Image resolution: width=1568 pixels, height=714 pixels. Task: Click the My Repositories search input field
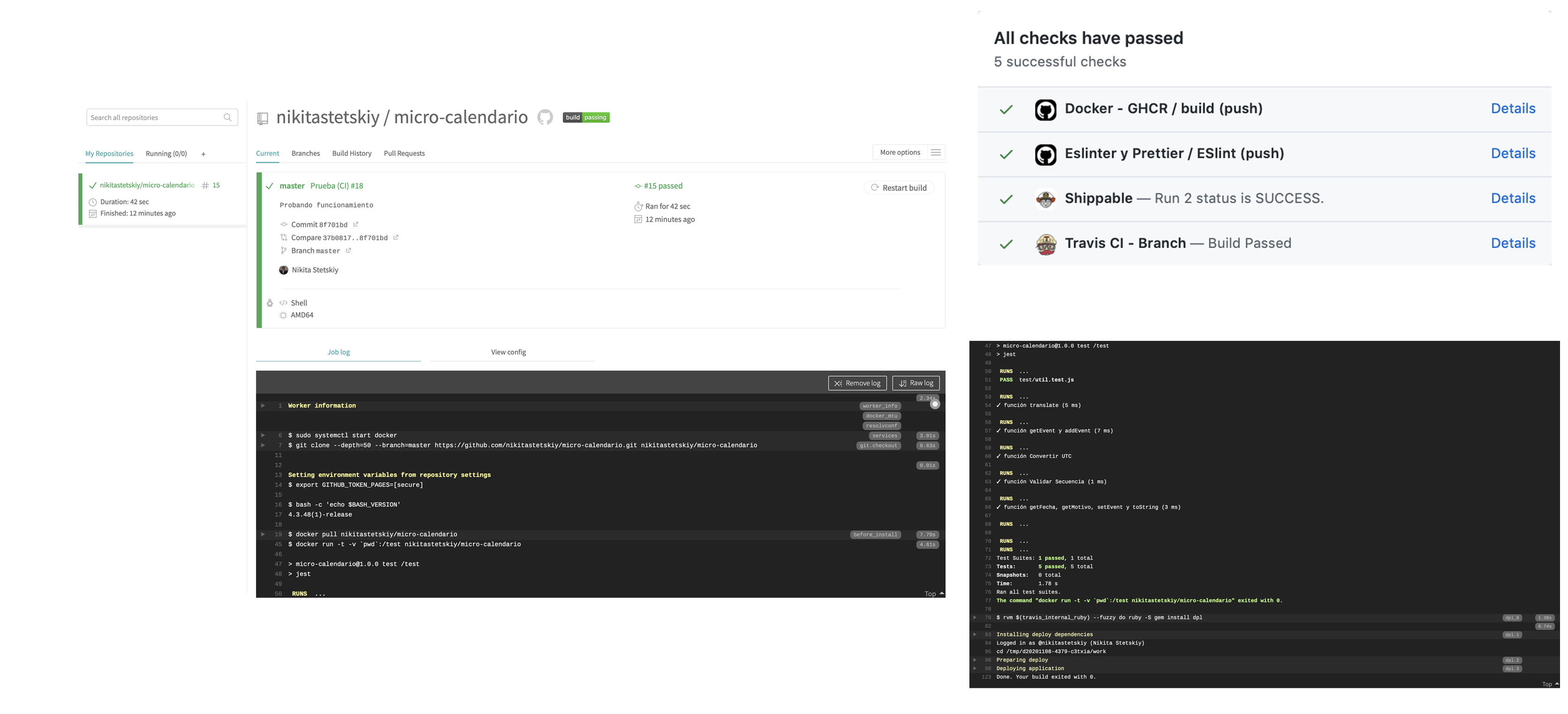click(159, 117)
